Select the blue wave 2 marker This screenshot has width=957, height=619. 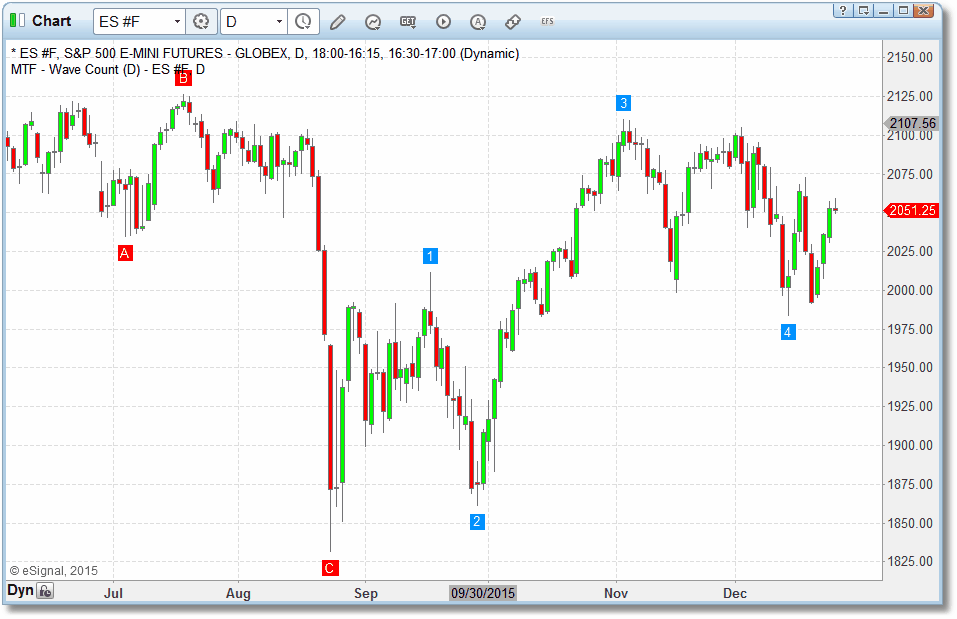click(477, 522)
